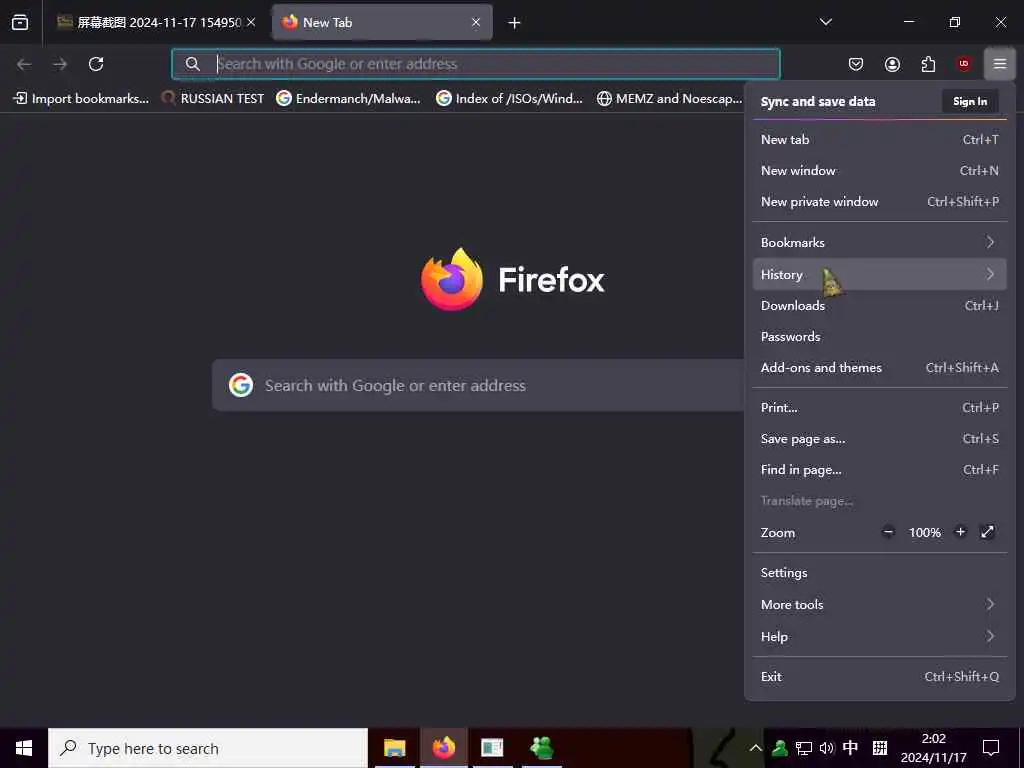
Task: Open a new tab with plus icon
Action: point(515,23)
